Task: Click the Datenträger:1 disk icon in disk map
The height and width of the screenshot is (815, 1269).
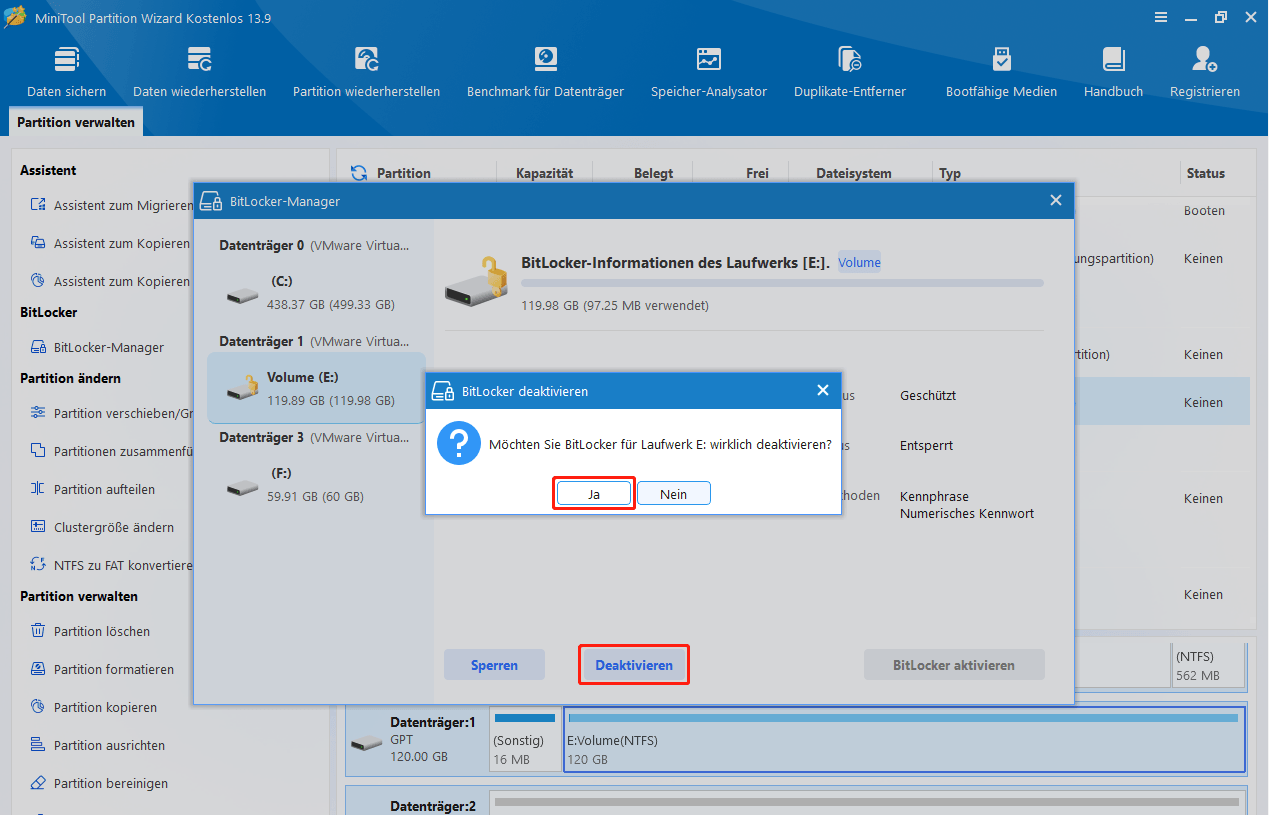Action: (367, 743)
